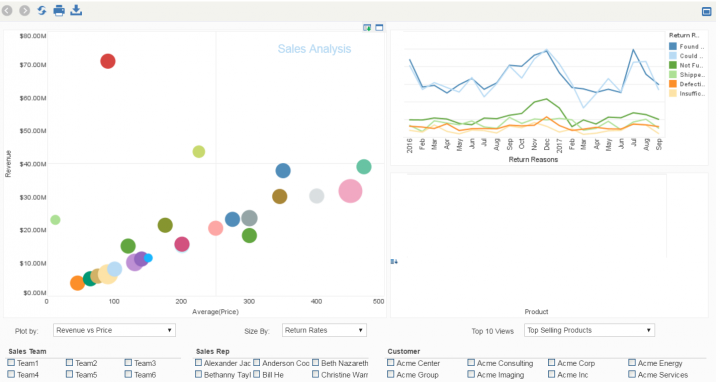Viewport: 720px width, 382px height.
Task: Click the Sales Team section header
Action: pos(28,351)
